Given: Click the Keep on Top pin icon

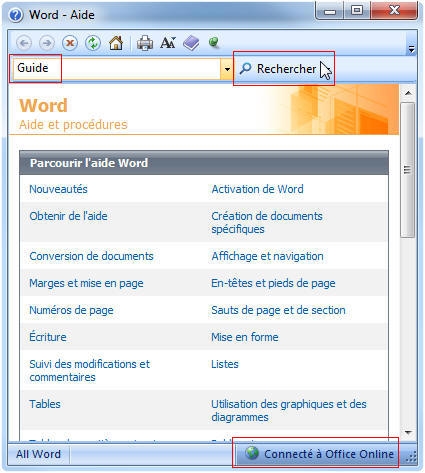Looking at the screenshot, I should [214, 42].
